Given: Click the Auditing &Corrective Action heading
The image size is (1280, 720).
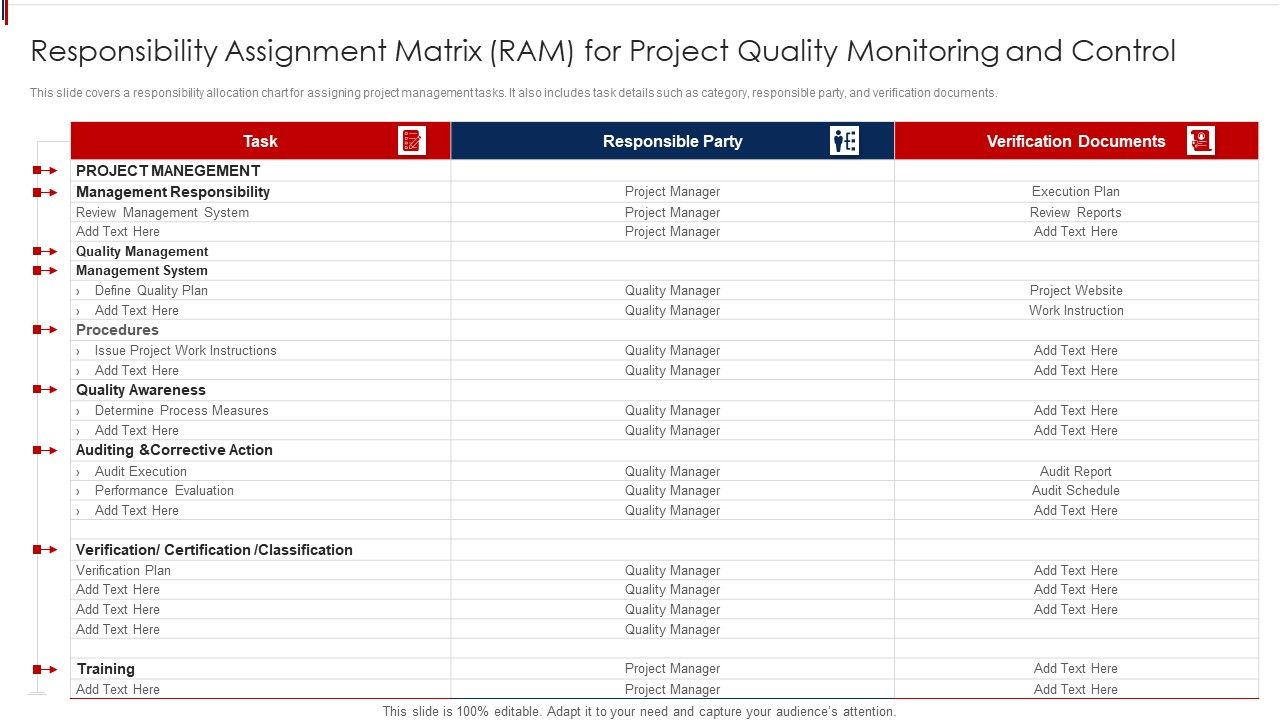Looking at the screenshot, I should coord(174,450).
